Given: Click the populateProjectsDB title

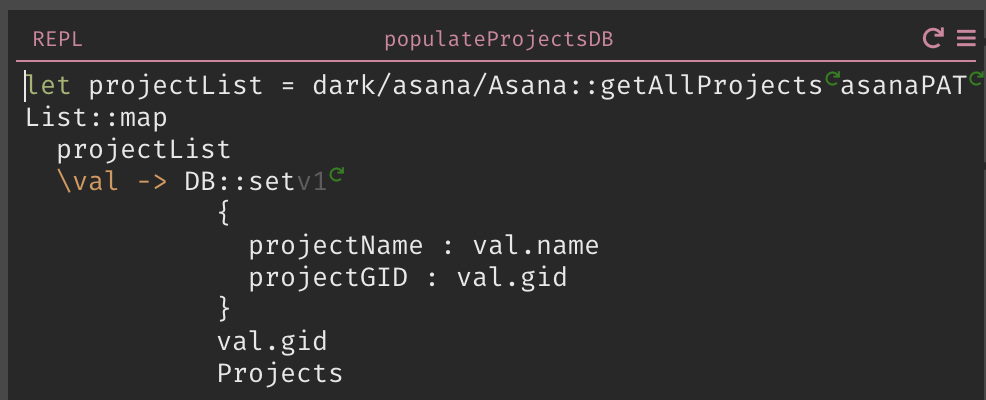Looking at the screenshot, I should pos(499,40).
